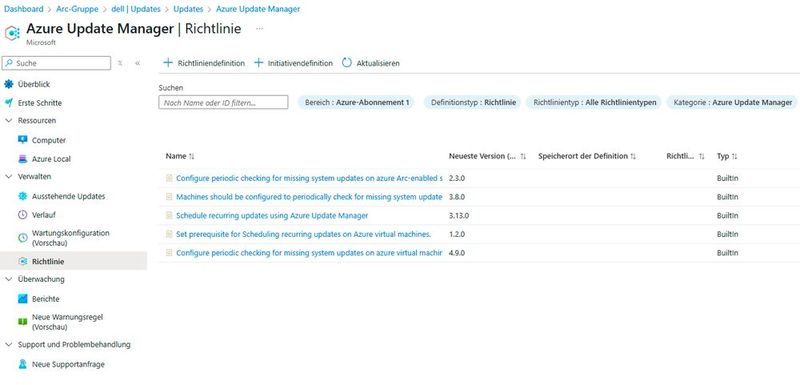800x385 pixels.
Task: Open the Bereich: Azure-Abonnement 1 filter
Action: coord(357,102)
